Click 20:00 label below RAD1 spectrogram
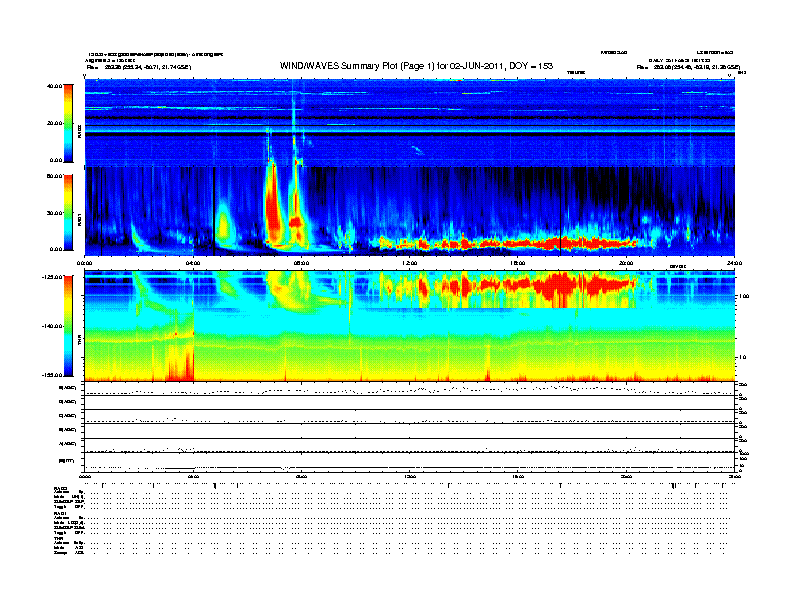Screen dimensions: 792x612 point(626,263)
